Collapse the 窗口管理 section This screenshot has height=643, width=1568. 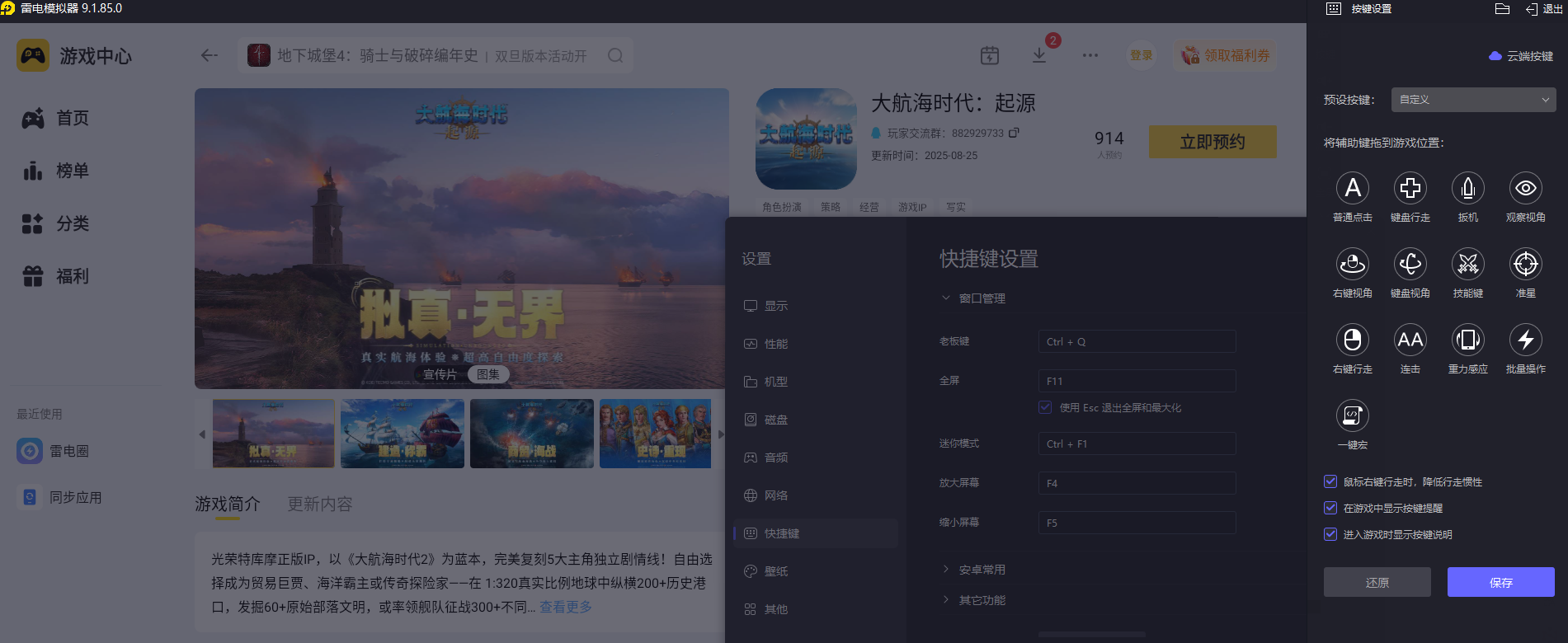pos(982,298)
